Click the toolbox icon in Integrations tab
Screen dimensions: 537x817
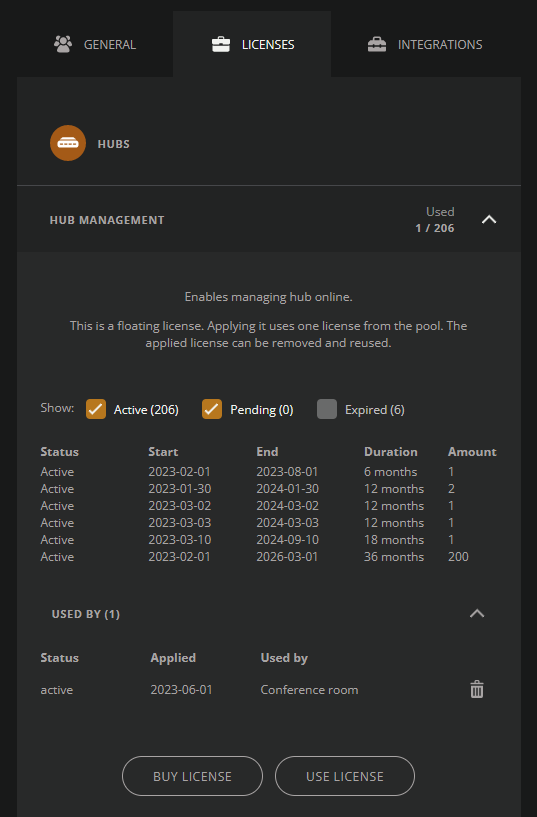coord(377,44)
